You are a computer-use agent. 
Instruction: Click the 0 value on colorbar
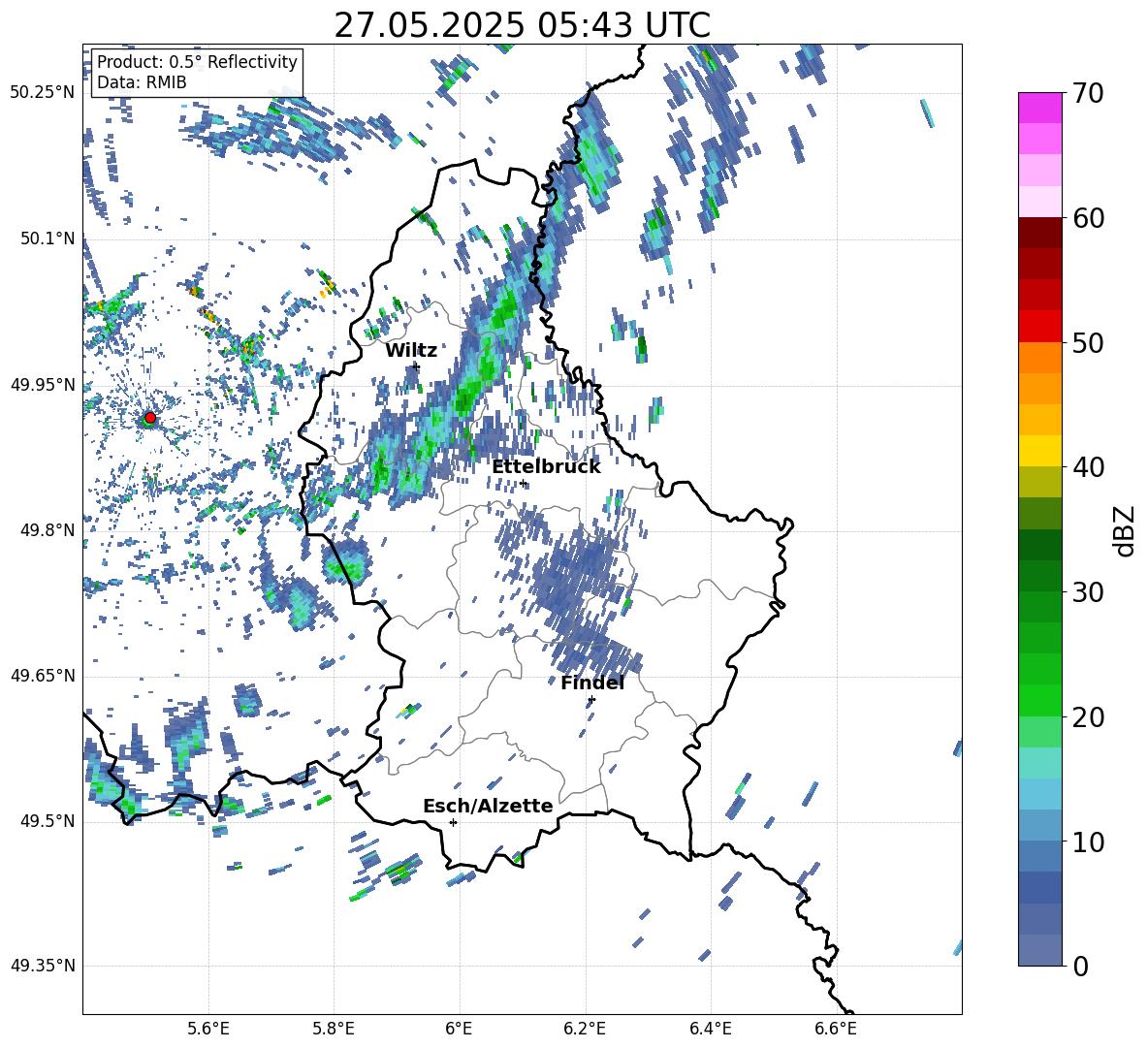(1080, 966)
